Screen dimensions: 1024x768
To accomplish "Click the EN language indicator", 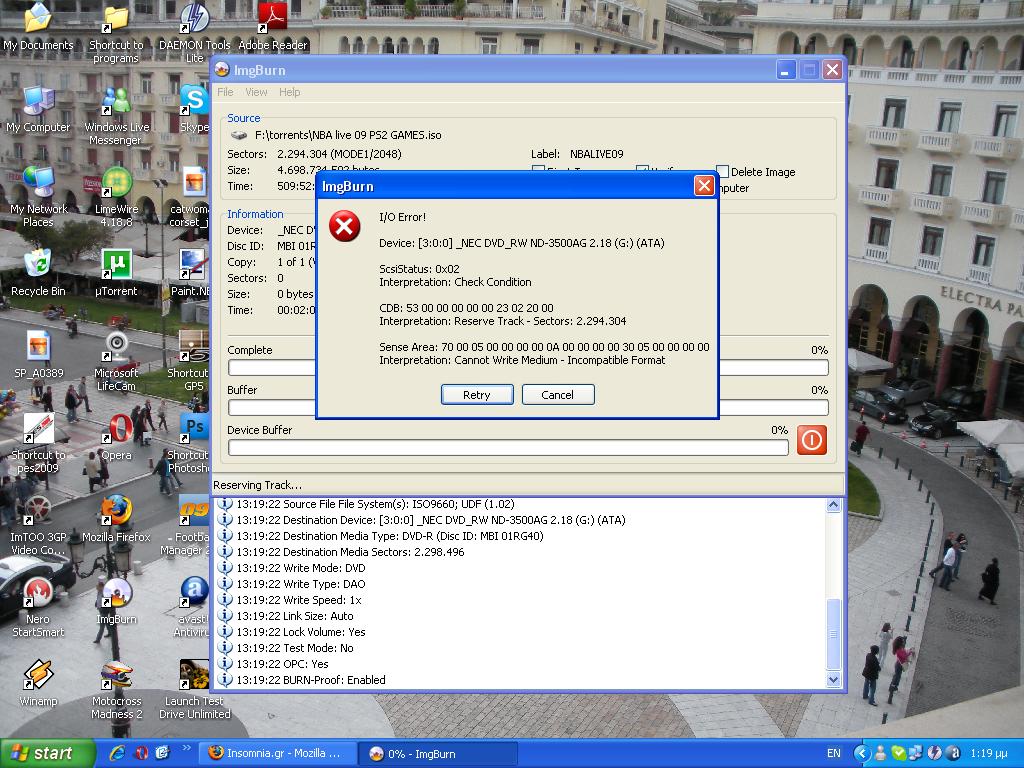I will (x=834, y=754).
